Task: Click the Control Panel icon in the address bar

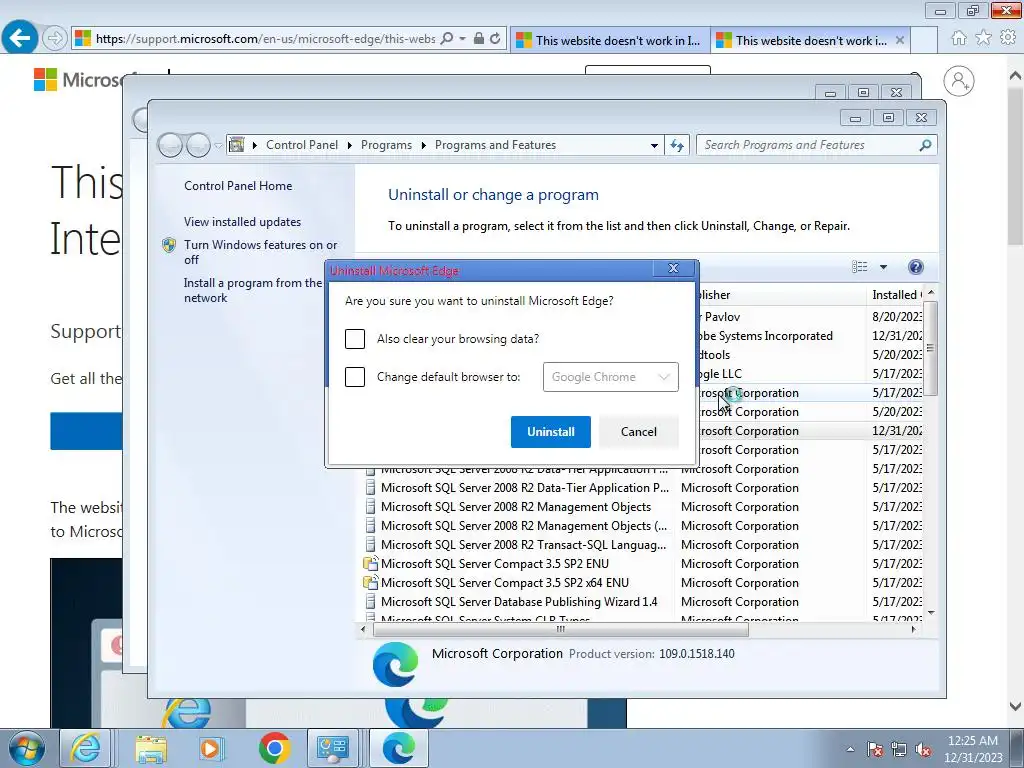Action: (x=236, y=145)
